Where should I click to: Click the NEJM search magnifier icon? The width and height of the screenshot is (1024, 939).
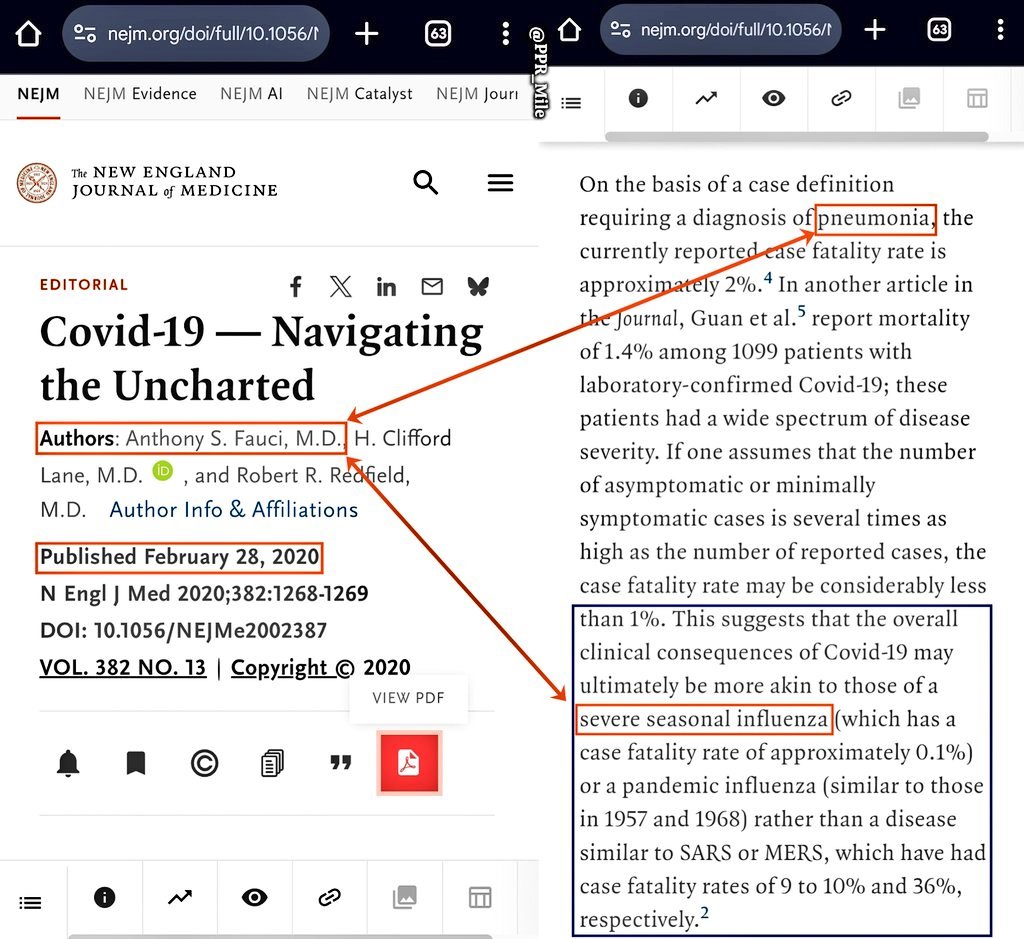(x=425, y=182)
